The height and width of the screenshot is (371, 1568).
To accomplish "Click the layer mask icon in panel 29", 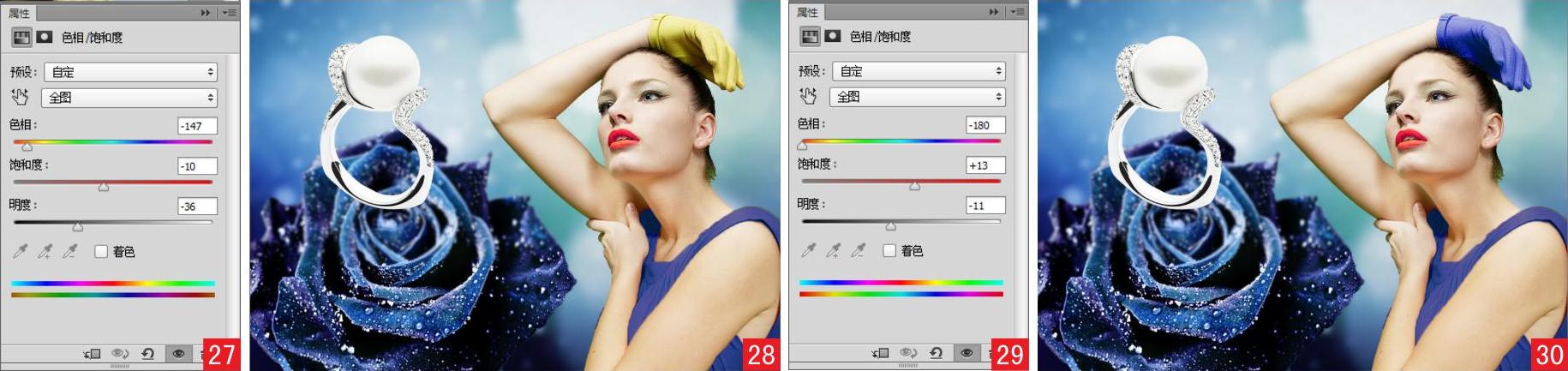I will pyautogui.click(x=832, y=36).
